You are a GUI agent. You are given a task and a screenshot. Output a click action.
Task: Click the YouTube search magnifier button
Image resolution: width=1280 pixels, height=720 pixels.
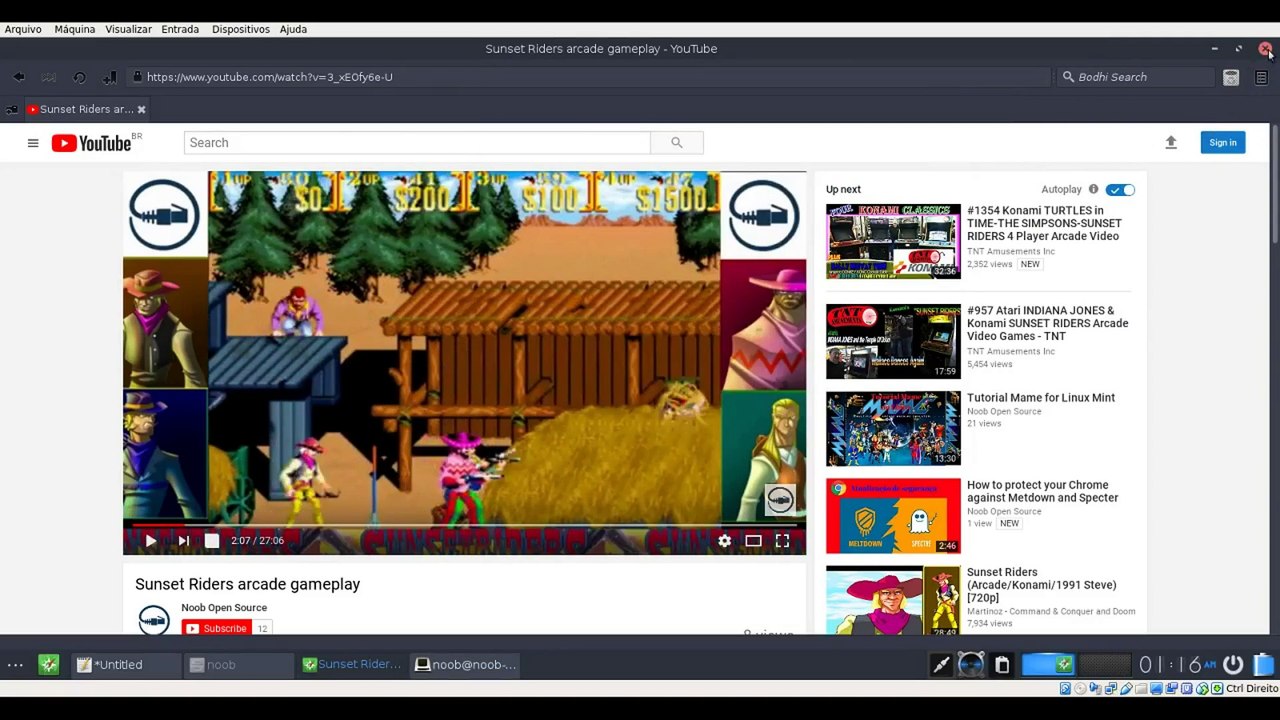click(677, 143)
